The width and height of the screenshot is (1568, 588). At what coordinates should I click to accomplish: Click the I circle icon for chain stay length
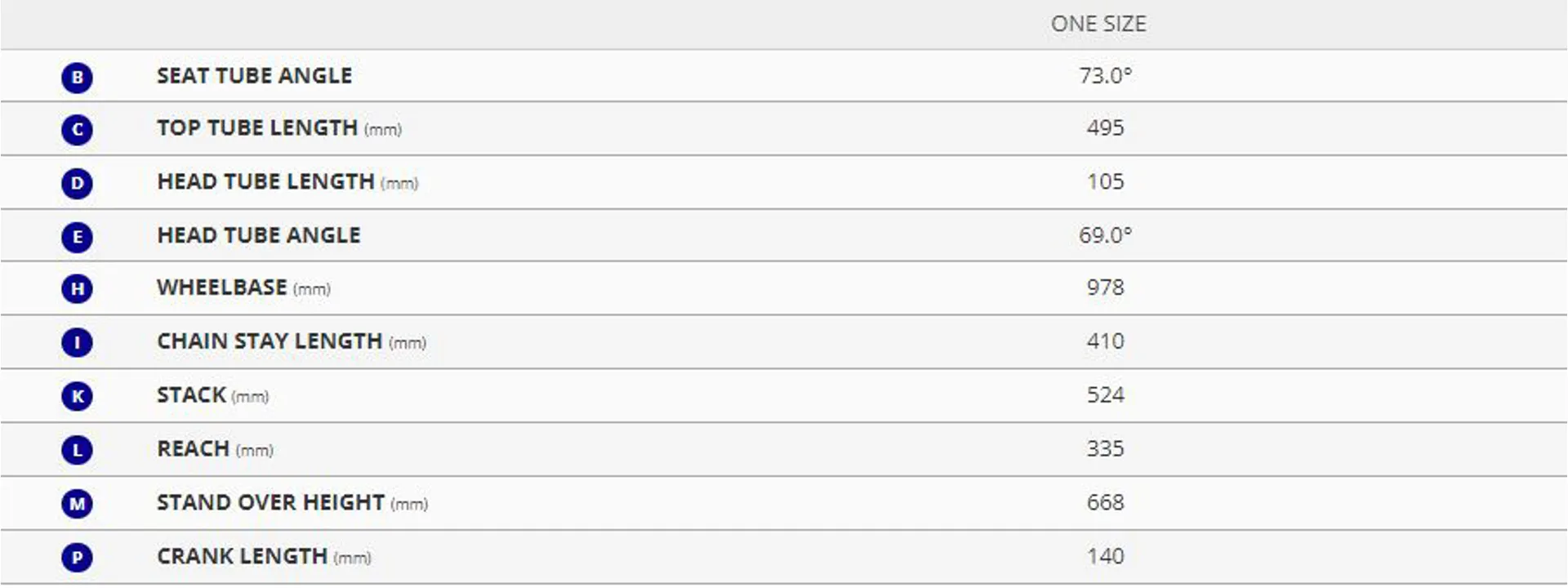(x=77, y=342)
